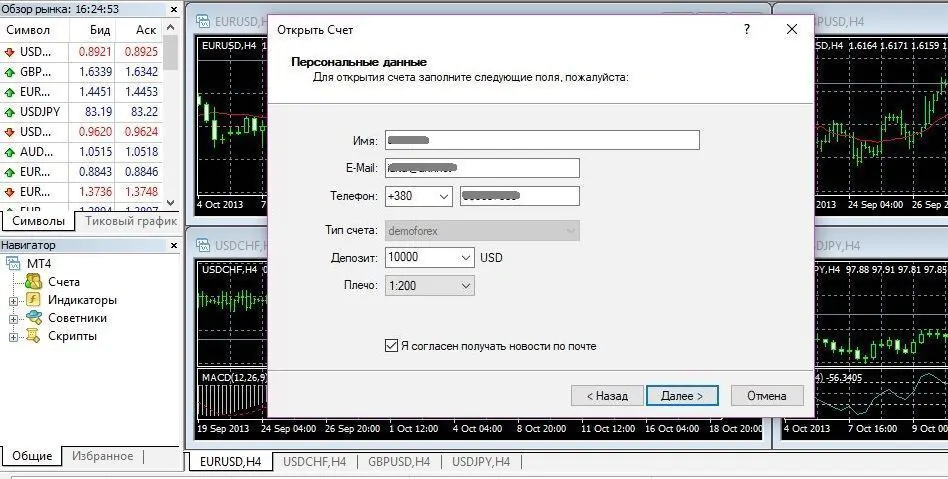Click the Отмена cancel button
948x479 pixels.
coord(767,396)
